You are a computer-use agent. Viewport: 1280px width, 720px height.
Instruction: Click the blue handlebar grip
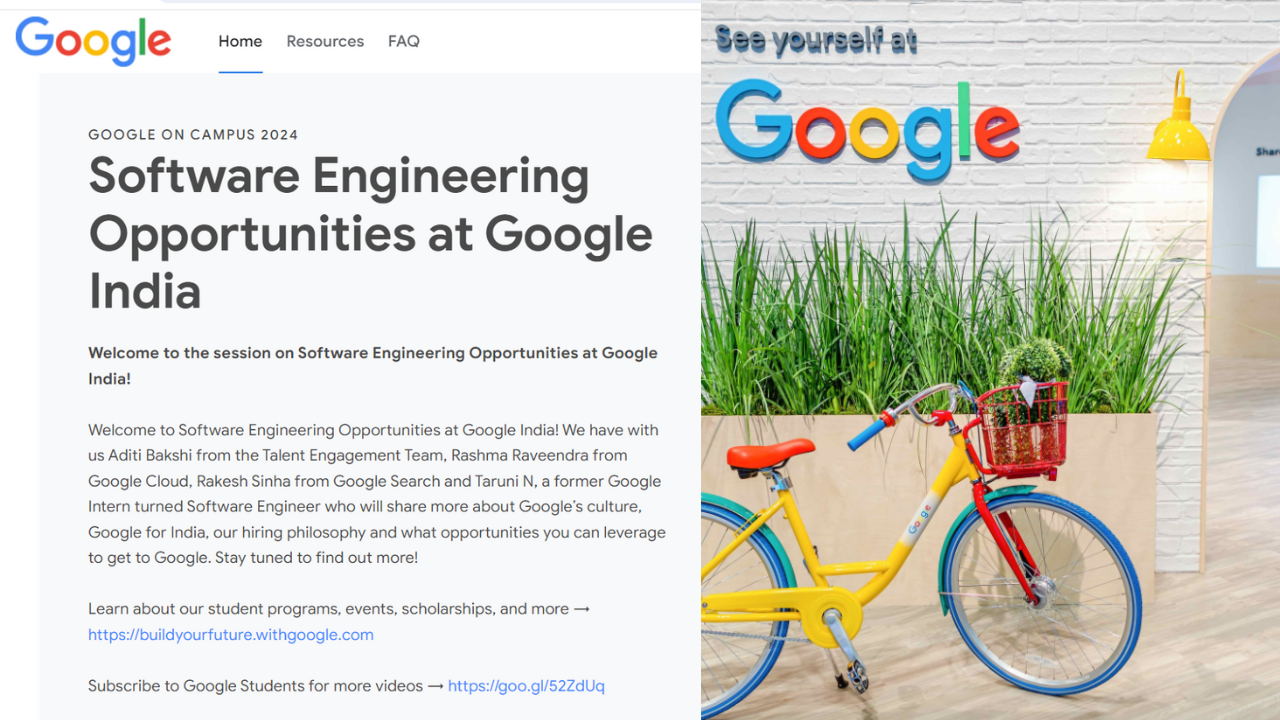click(x=867, y=433)
